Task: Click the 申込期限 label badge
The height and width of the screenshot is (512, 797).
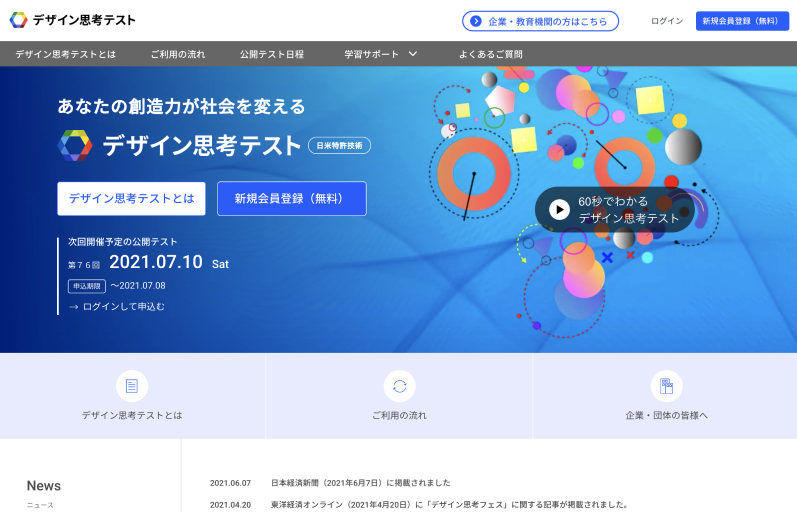Action: [x=87, y=286]
